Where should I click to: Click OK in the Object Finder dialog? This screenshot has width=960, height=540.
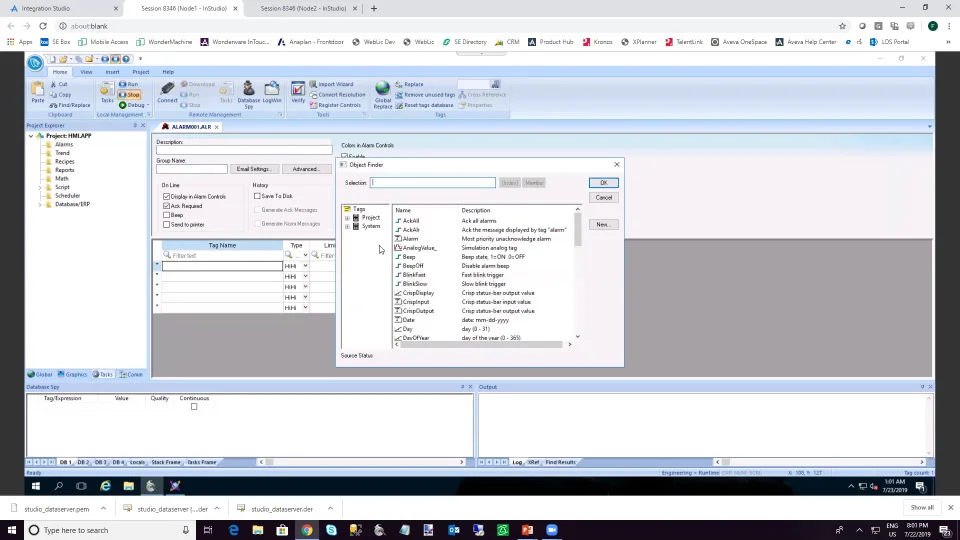click(x=603, y=183)
